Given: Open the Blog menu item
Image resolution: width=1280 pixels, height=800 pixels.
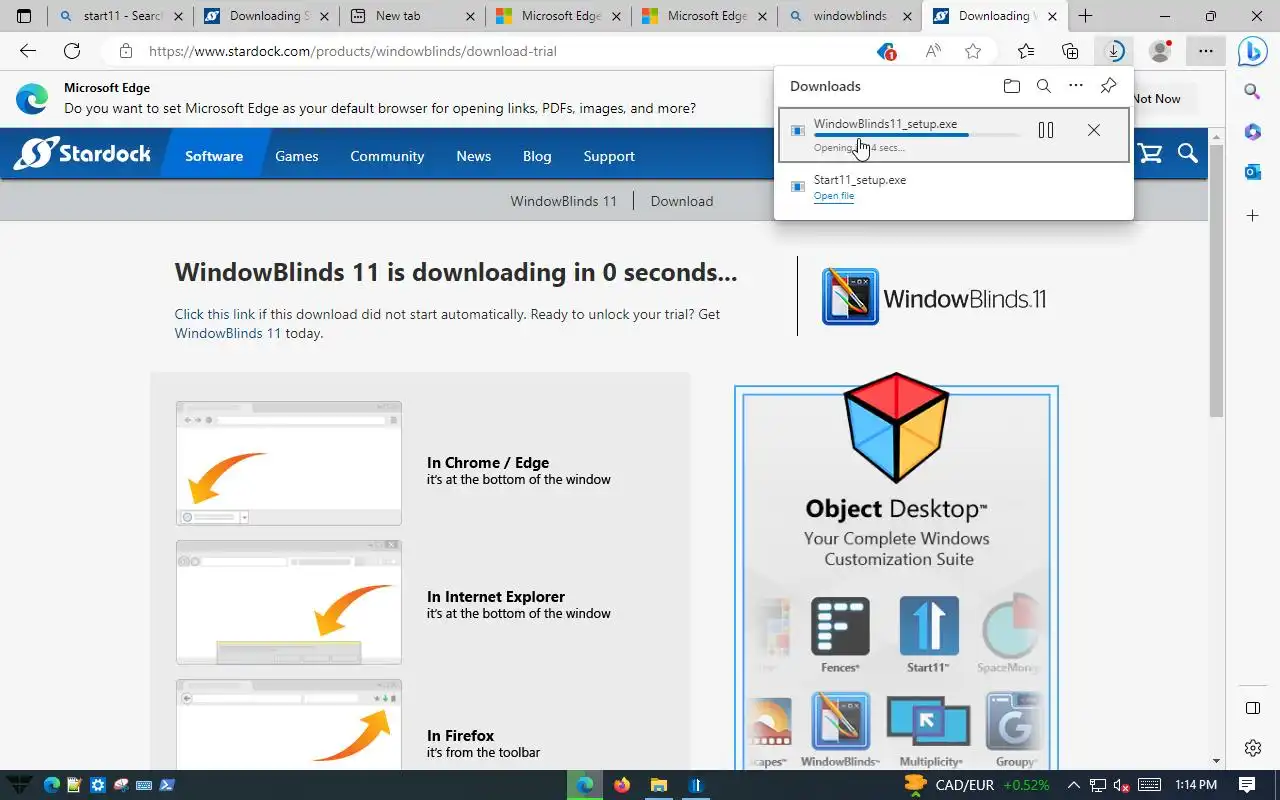Looking at the screenshot, I should tap(537, 156).
